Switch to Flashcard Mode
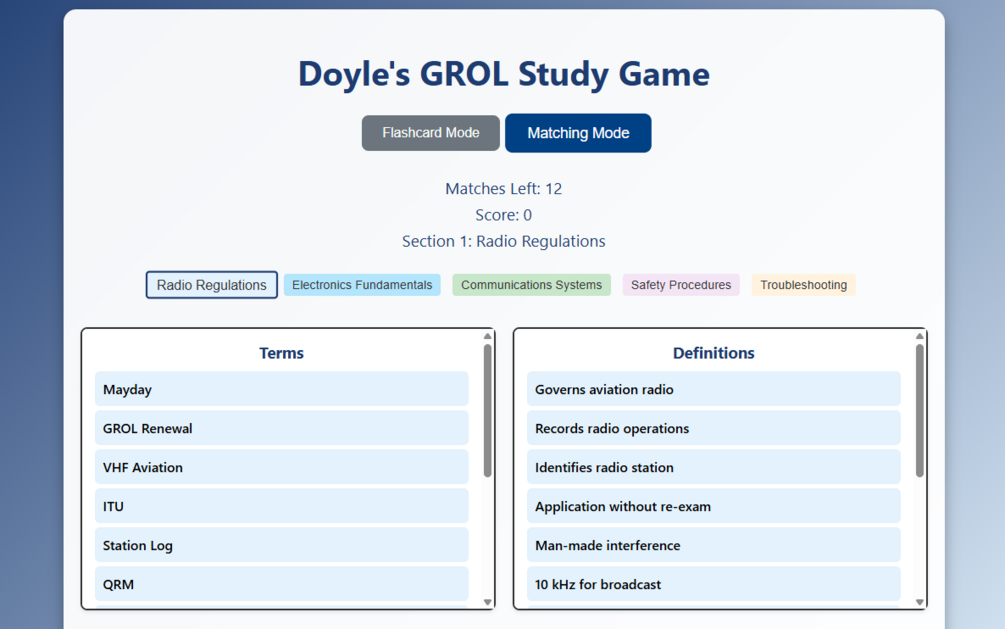 point(431,133)
